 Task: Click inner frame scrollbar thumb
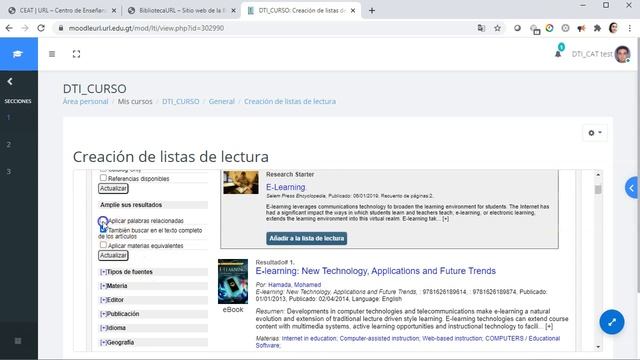[x=598, y=189]
